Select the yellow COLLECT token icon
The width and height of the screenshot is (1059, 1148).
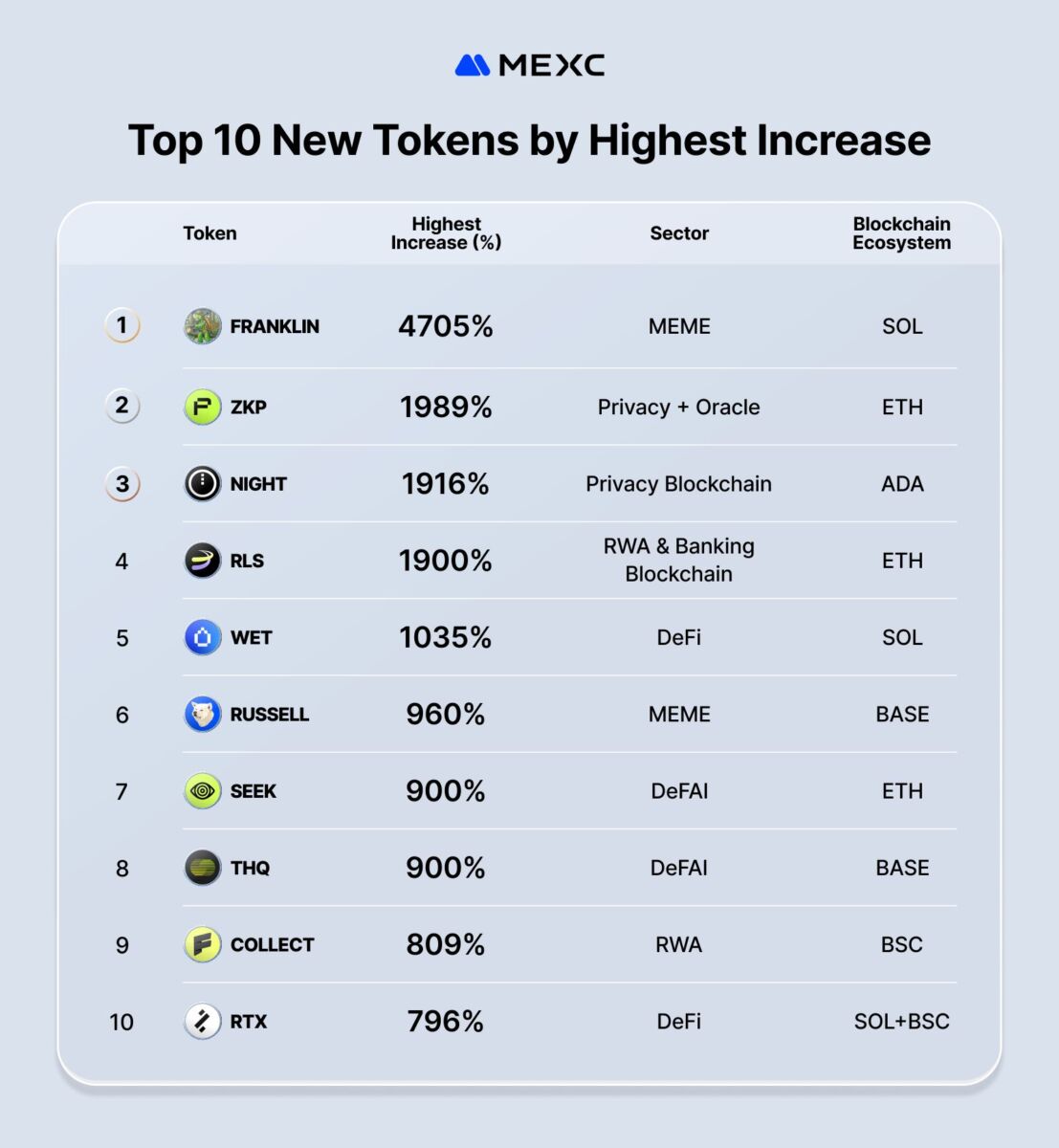[x=203, y=945]
